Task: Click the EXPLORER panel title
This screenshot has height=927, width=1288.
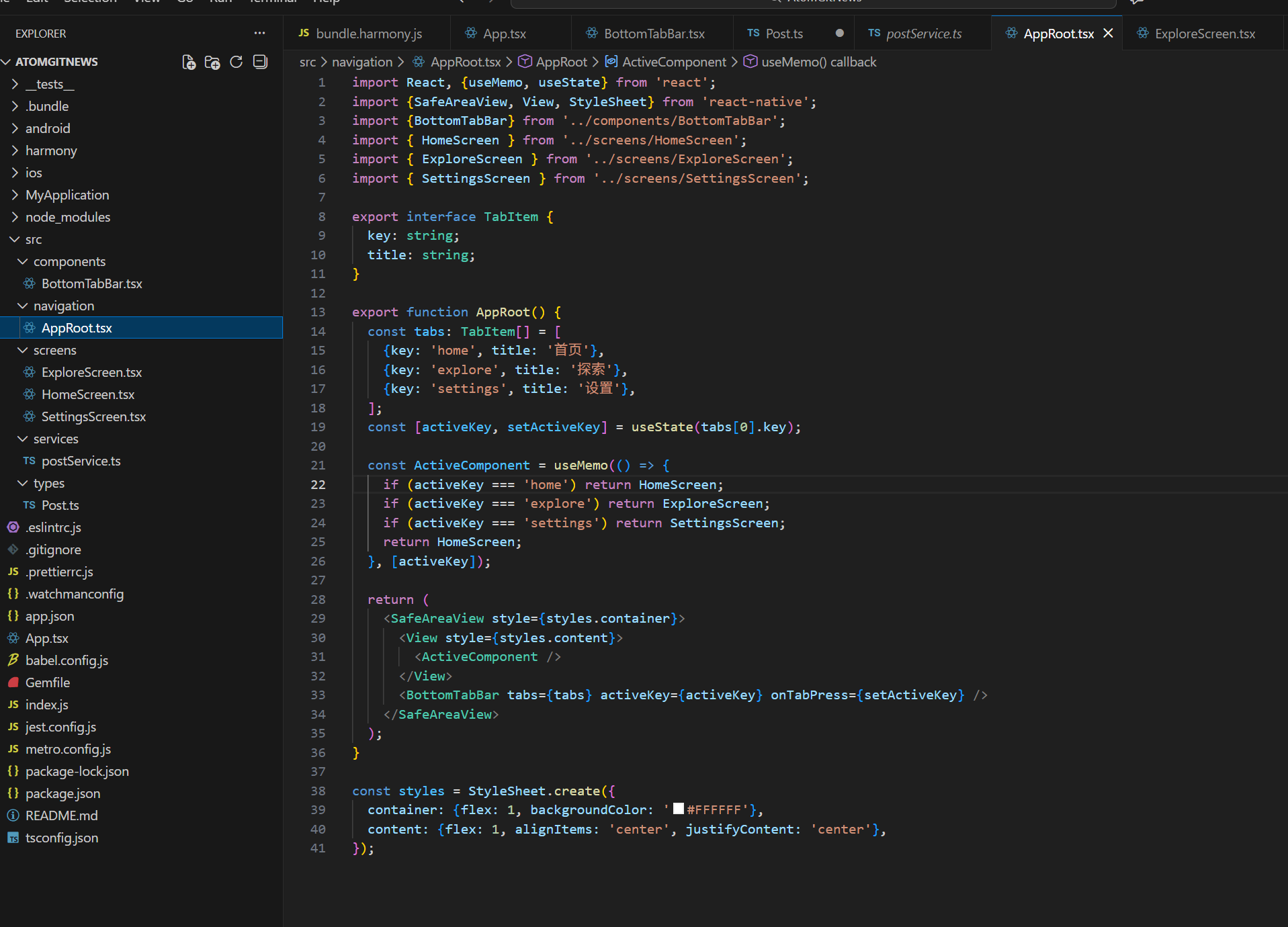Action: [40, 33]
